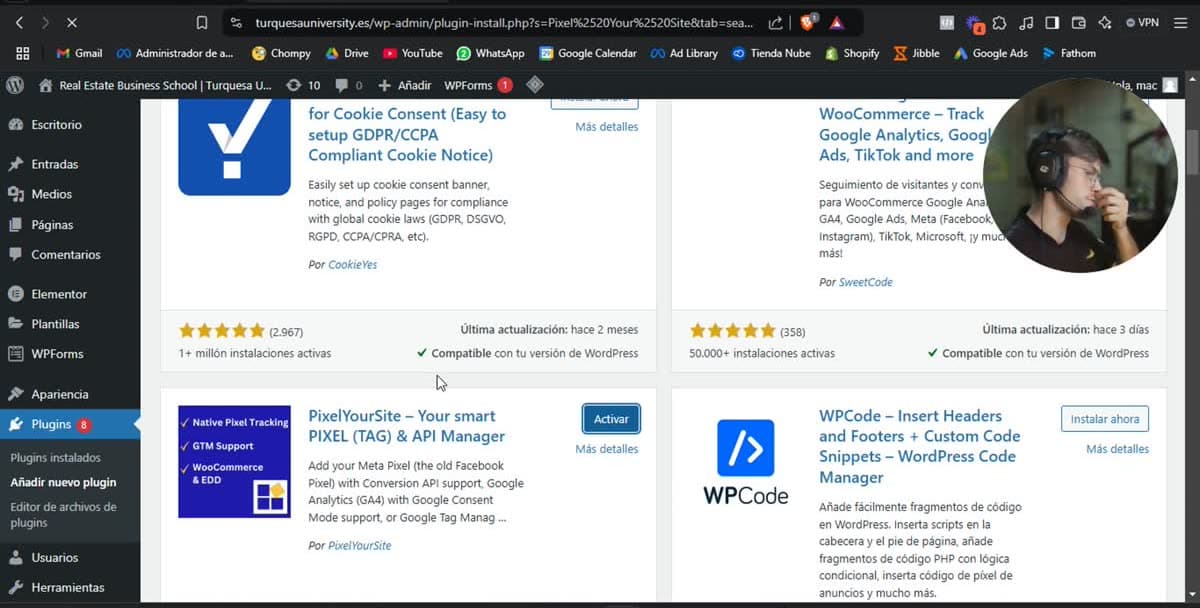
Task: Open the Shopify bookmark
Action: point(852,53)
